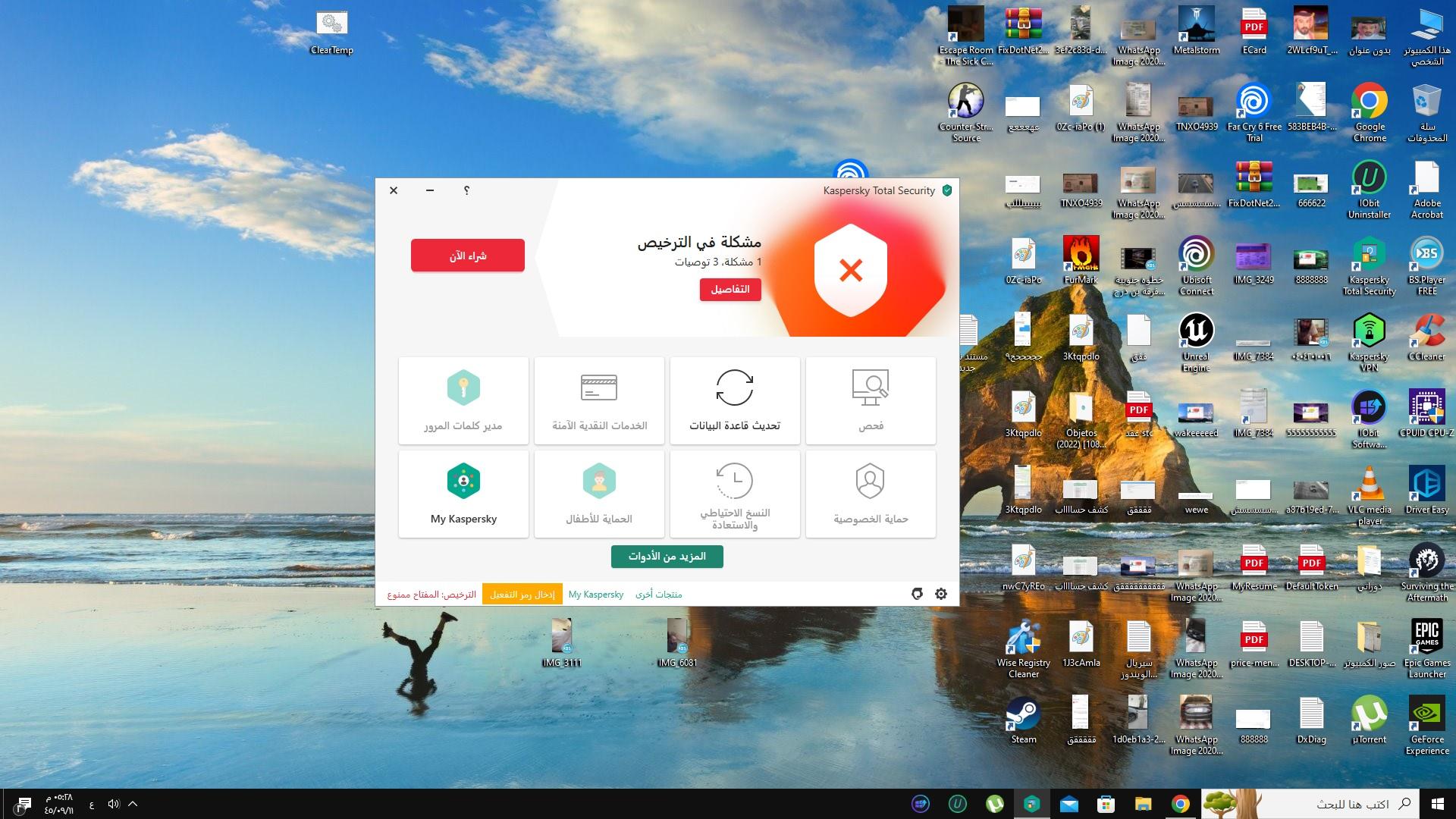This screenshot has width=1456, height=819.
Task: Select the Surviving the Aftermath icon
Action: pos(1427,572)
